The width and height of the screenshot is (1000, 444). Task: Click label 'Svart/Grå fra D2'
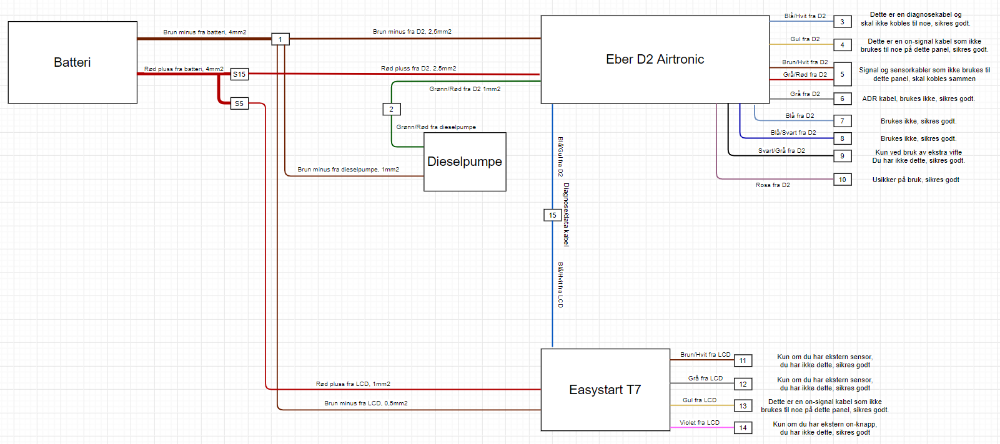coord(781,151)
